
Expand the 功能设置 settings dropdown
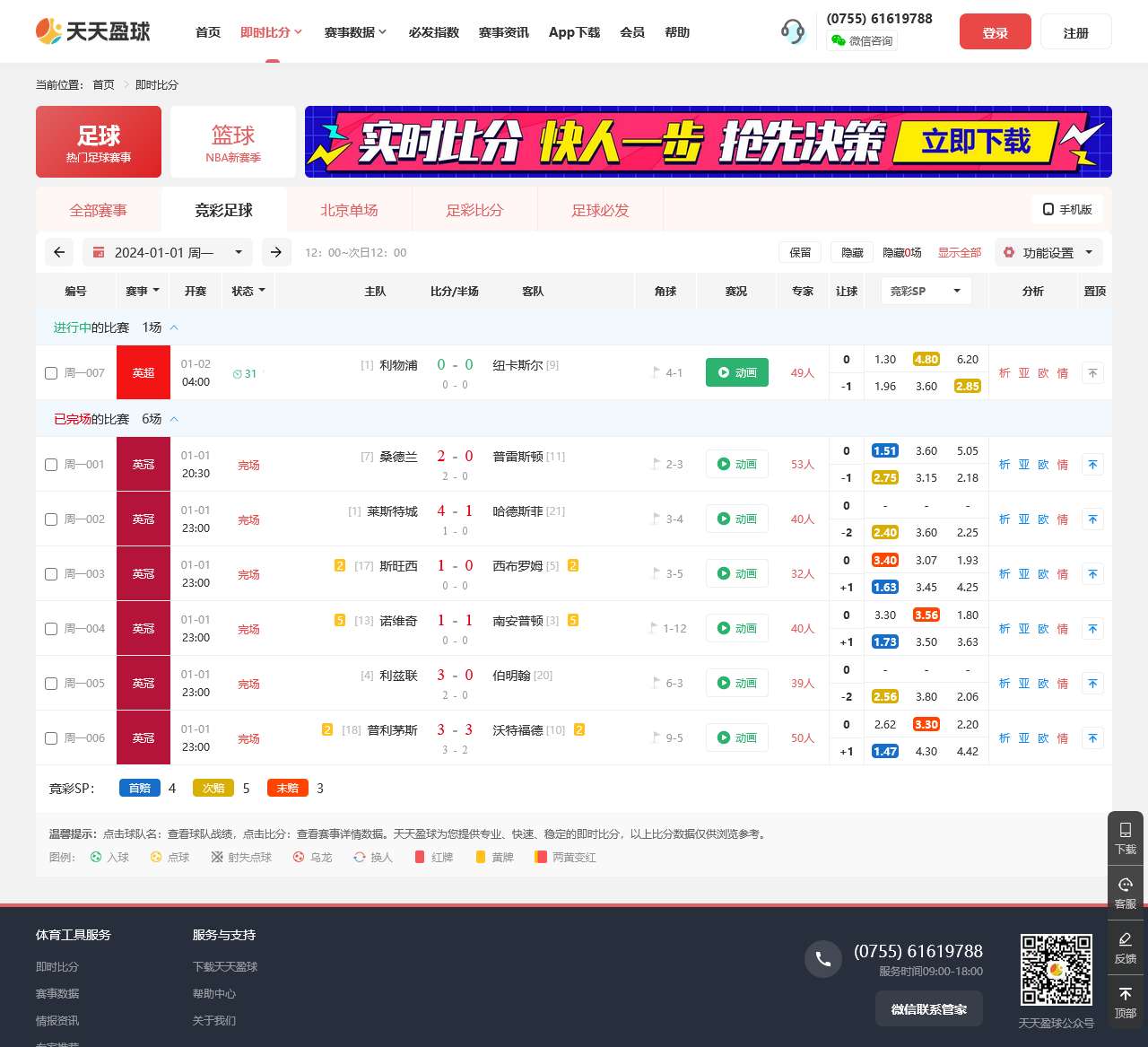click(x=1048, y=252)
